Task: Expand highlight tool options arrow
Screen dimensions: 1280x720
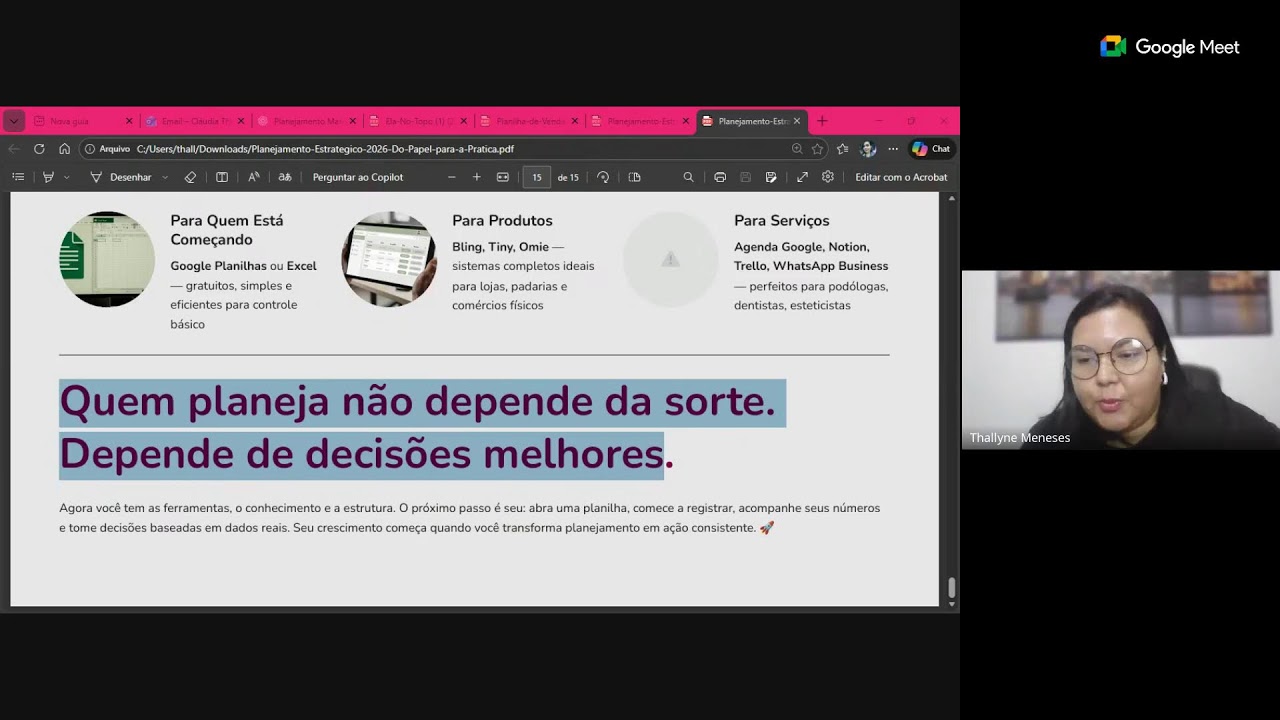Action: point(67,177)
